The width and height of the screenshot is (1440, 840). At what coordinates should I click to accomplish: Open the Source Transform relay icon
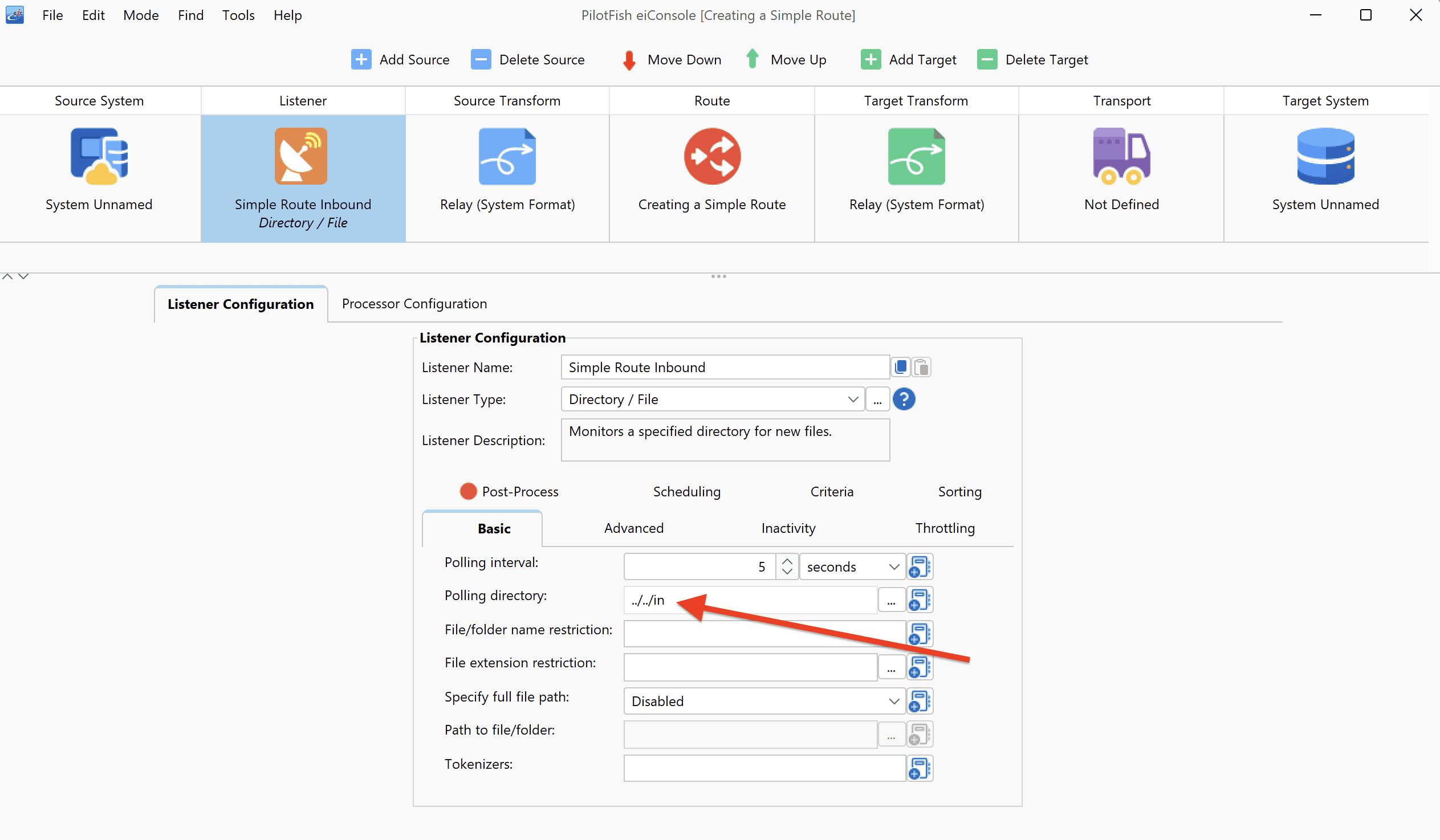pyautogui.click(x=507, y=156)
